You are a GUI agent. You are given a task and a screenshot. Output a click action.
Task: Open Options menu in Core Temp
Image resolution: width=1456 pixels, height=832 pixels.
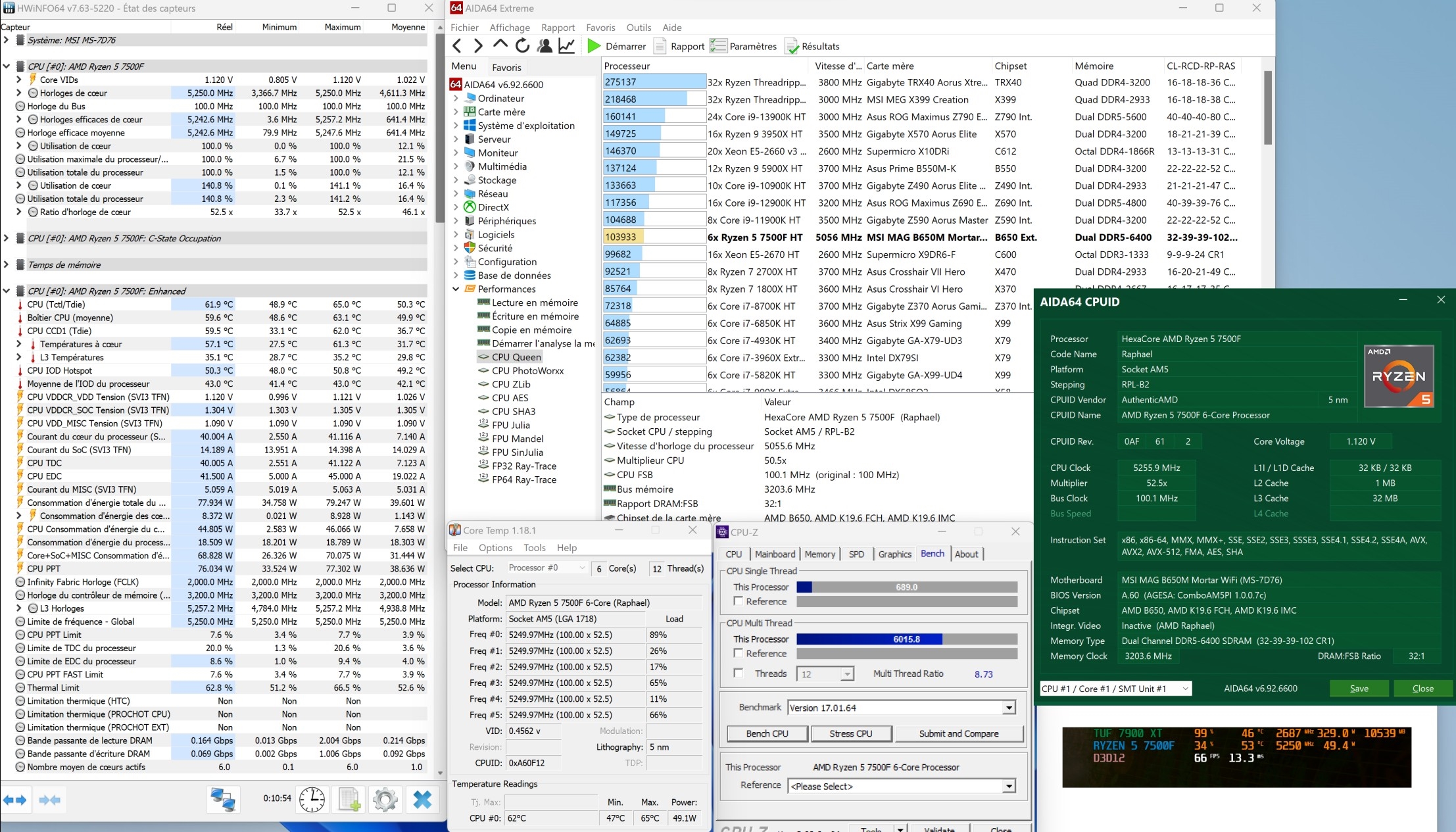click(495, 547)
